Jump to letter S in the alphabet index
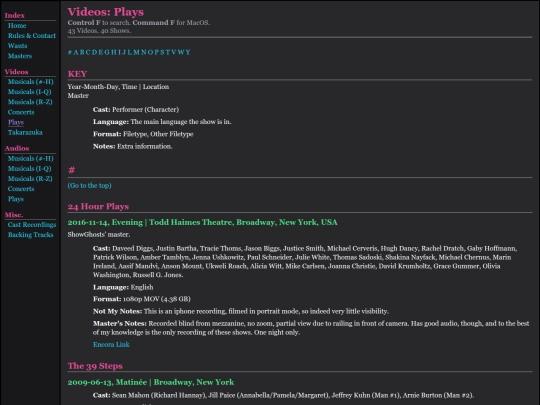The image size is (540, 405). click(162, 52)
